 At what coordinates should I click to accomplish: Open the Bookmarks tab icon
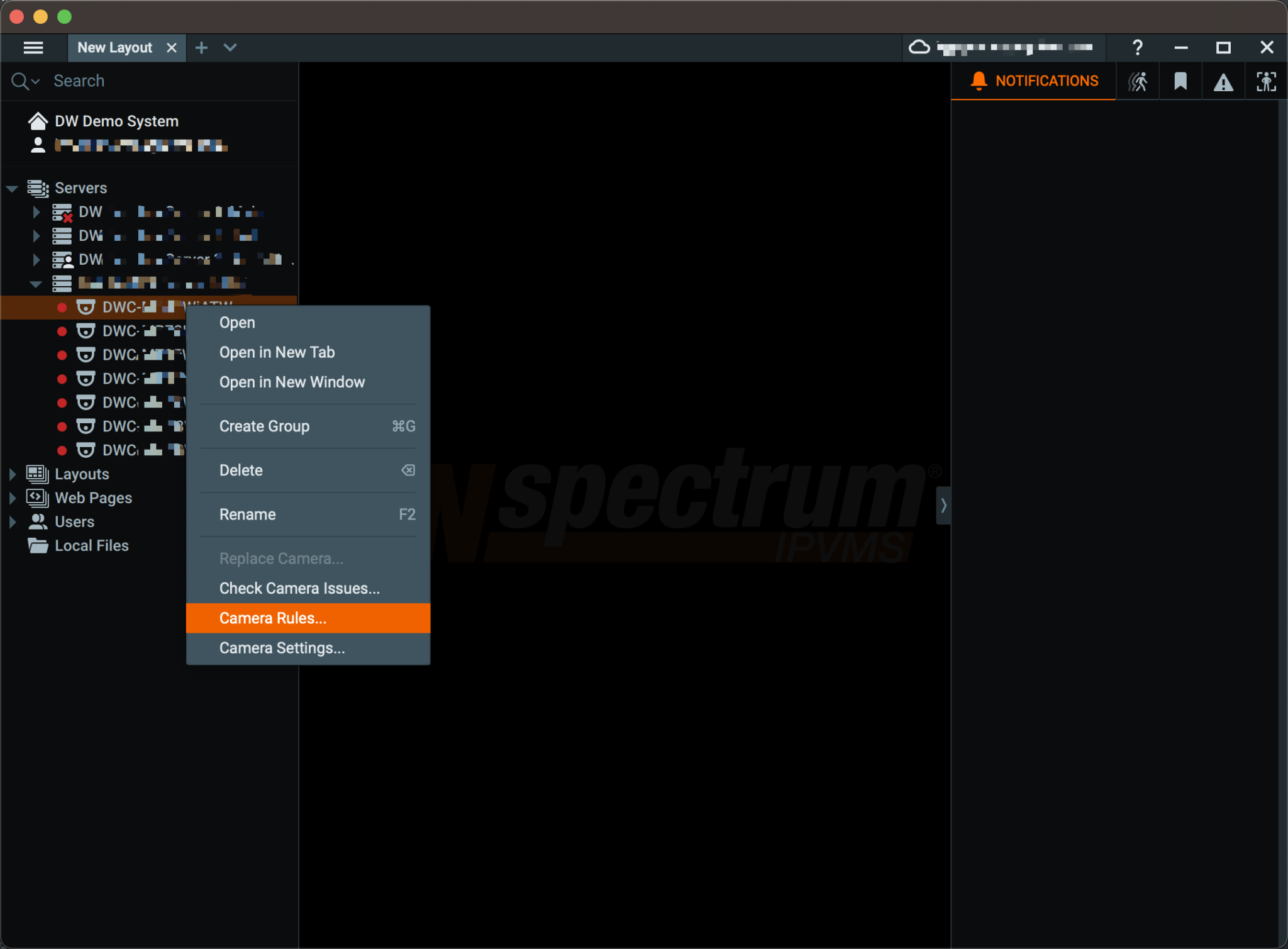(x=1180, y=82)
